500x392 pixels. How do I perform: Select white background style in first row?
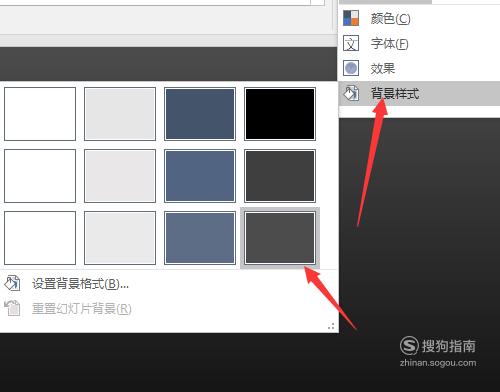(40, 114)
